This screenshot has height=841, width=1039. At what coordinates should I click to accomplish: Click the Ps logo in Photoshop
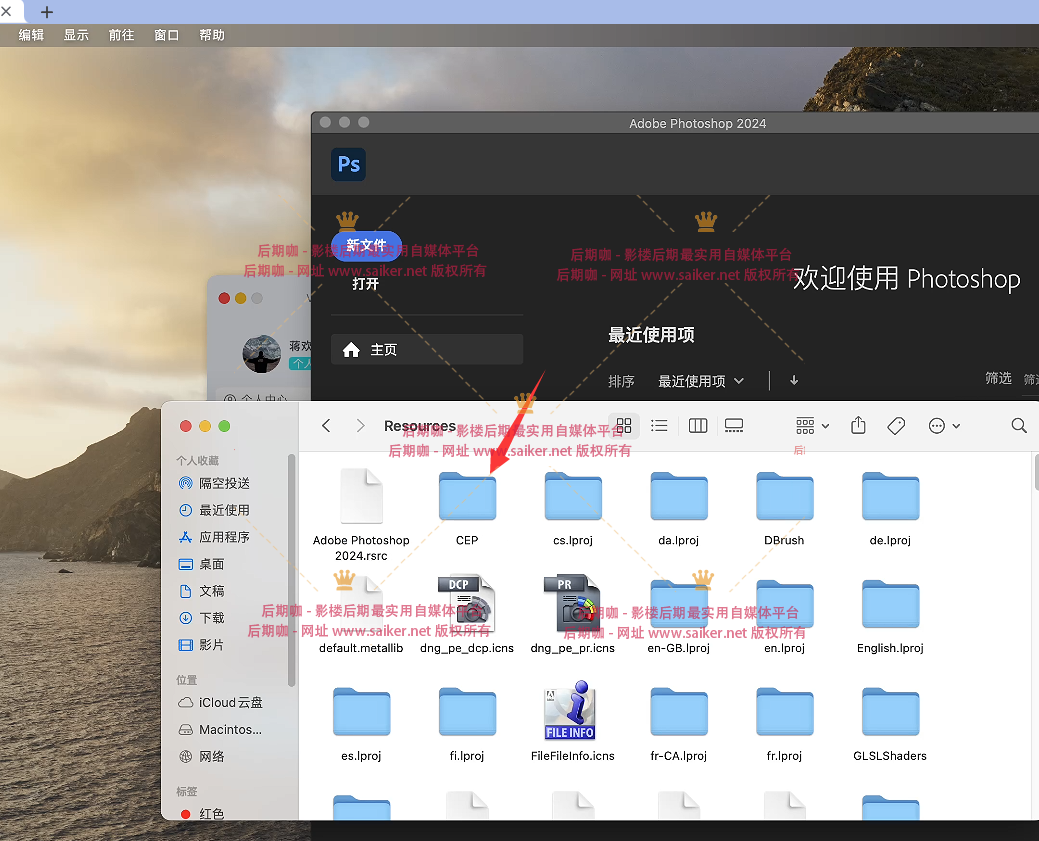pyautogui.click(x=349, y=164)
